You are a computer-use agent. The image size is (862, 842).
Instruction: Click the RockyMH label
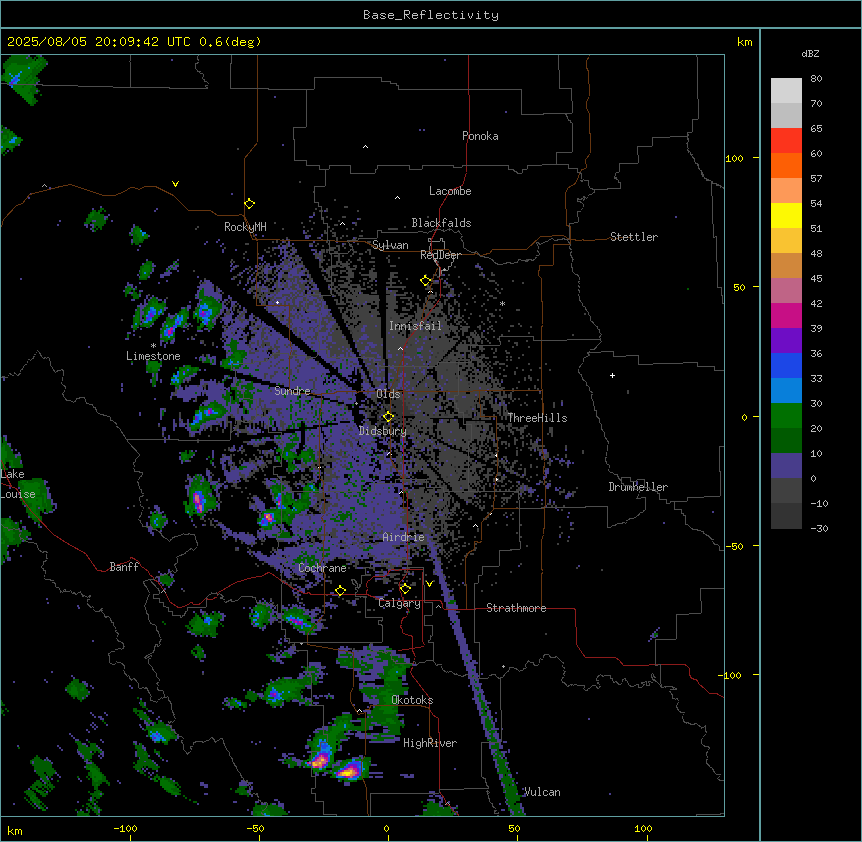[x=245, y=226]
